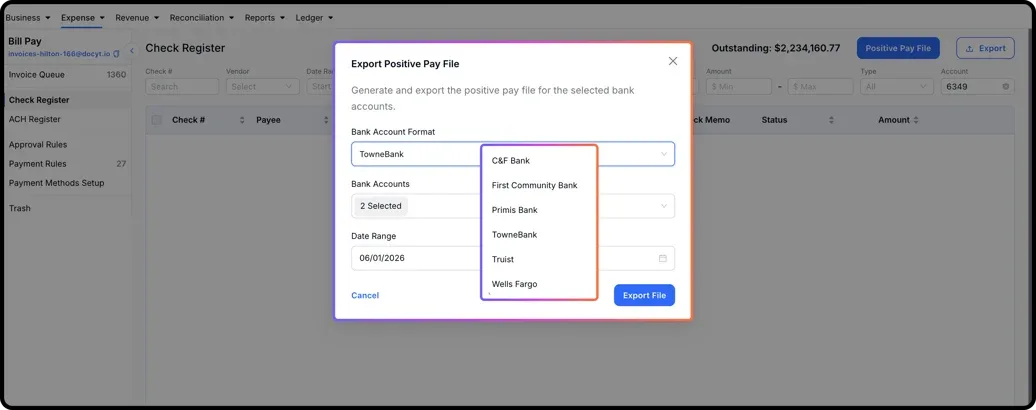Click the Outstanding: $2,234,160.77 text

tap(776, 48)
